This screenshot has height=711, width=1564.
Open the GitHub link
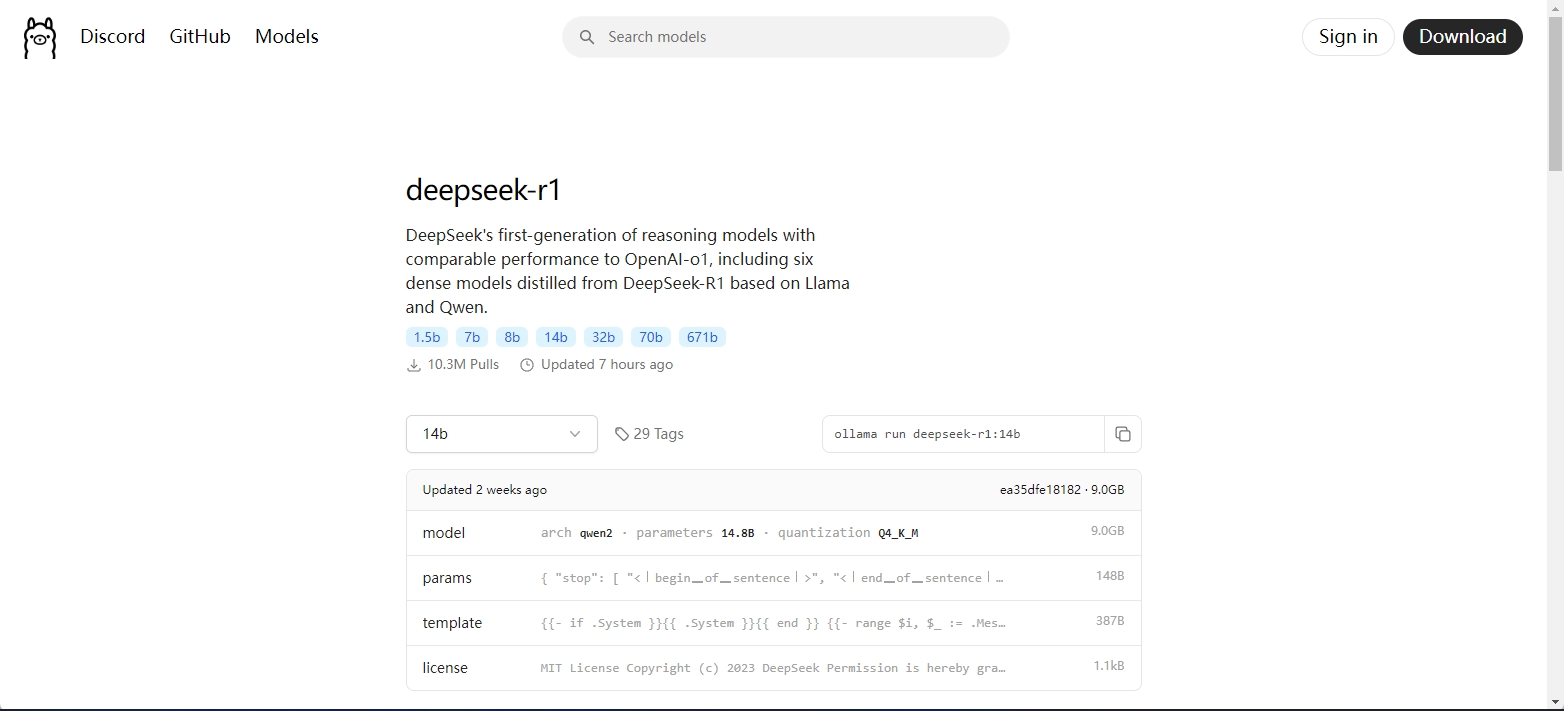[200, 36]
